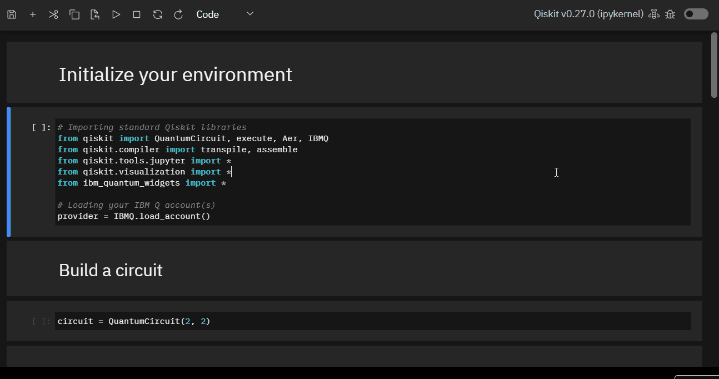Copy the selected cell using the toolbar icon
Screen dimensions: 719x379
point(74,15)
